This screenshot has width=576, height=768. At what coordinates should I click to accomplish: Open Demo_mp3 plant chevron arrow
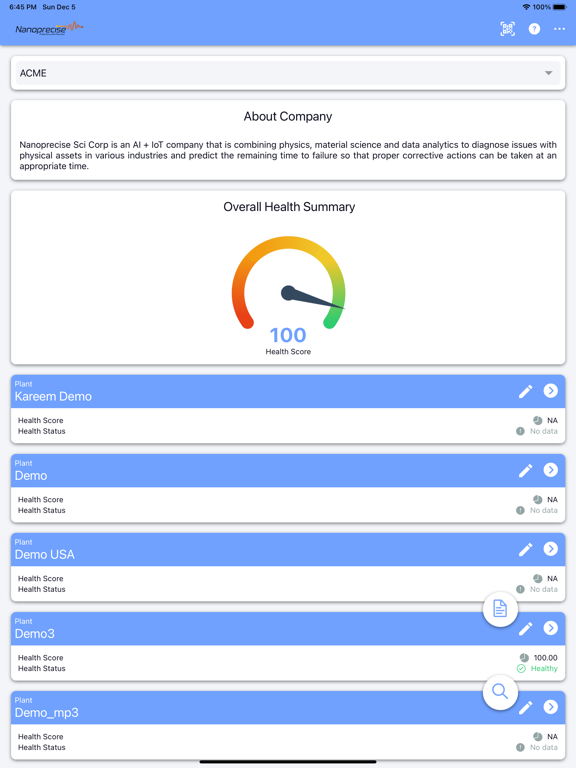(x=551, y=707)
